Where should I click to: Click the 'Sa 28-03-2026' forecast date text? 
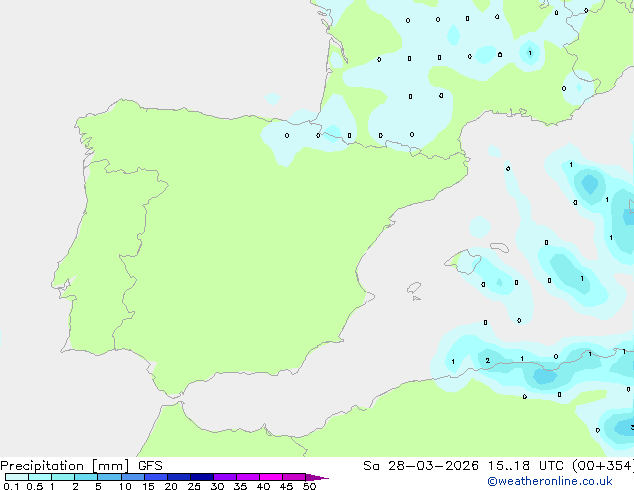tap(421, 466)
